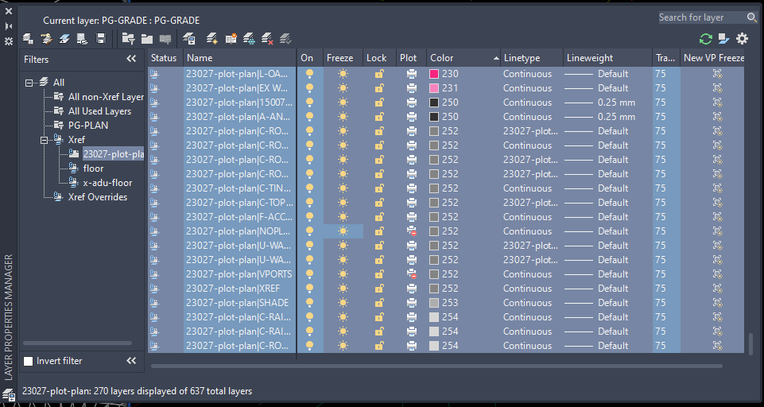Click into the Search for layer field
764x407 pixels.
702,18
